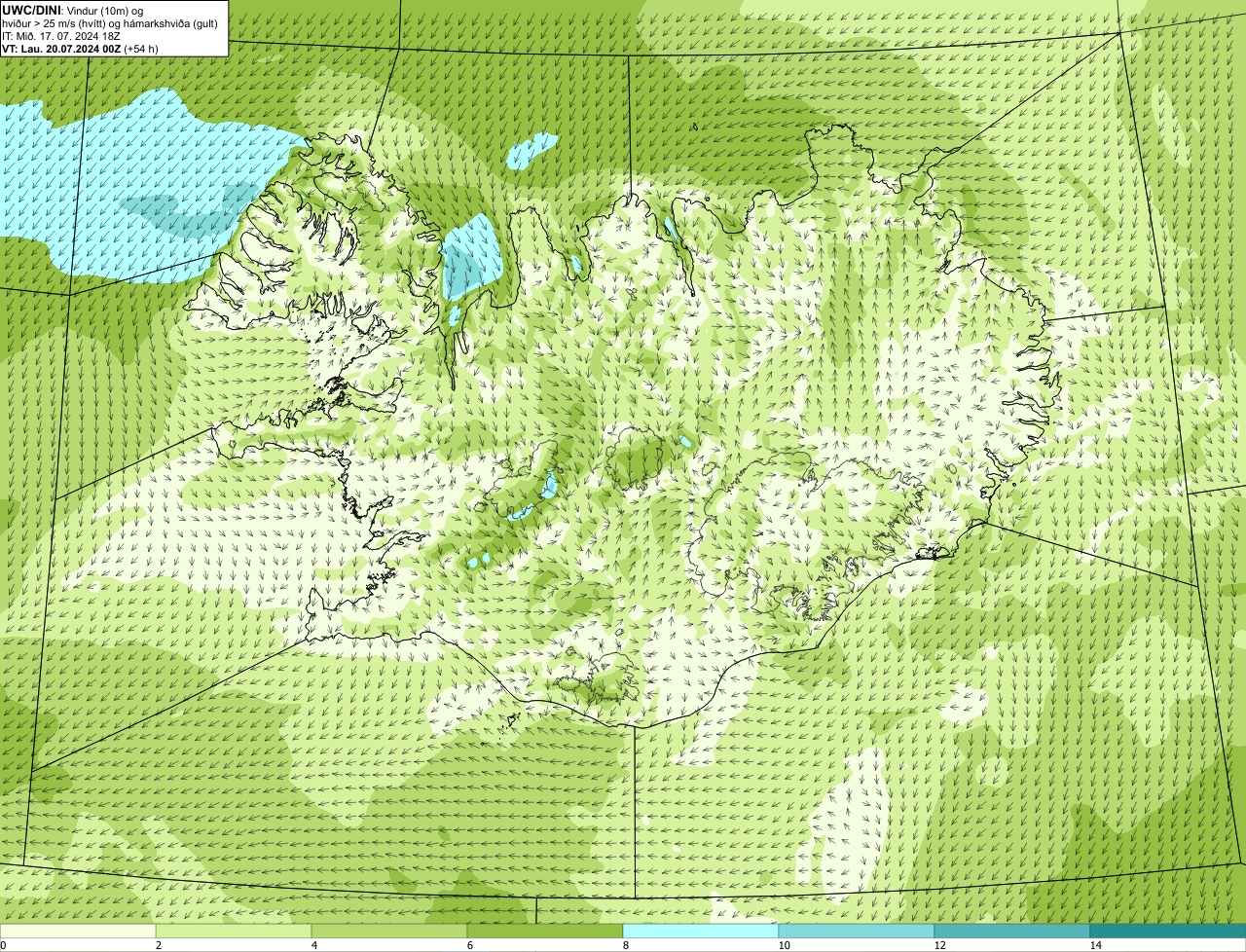Click the 8–10 m/s light cyan legend swatch
The width and height of the screenshot is (1246, 952).
pos(701,931)
